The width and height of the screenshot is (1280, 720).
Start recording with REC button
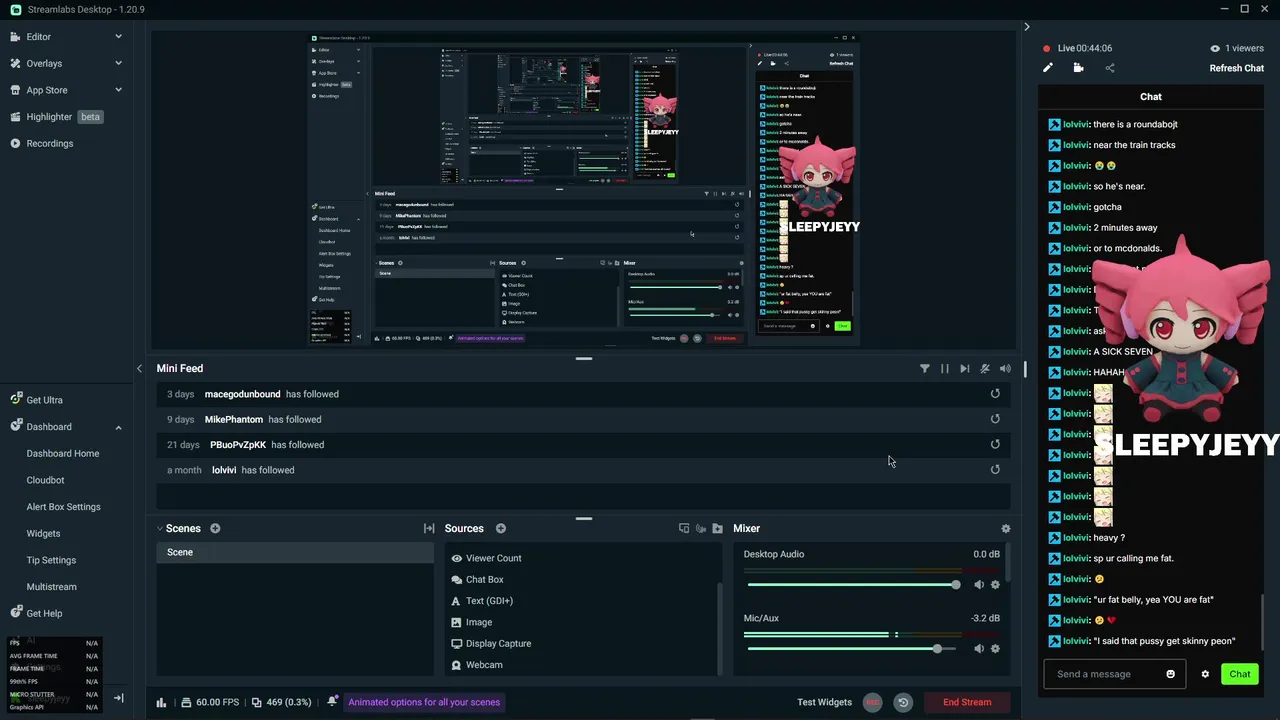[873, 702]
